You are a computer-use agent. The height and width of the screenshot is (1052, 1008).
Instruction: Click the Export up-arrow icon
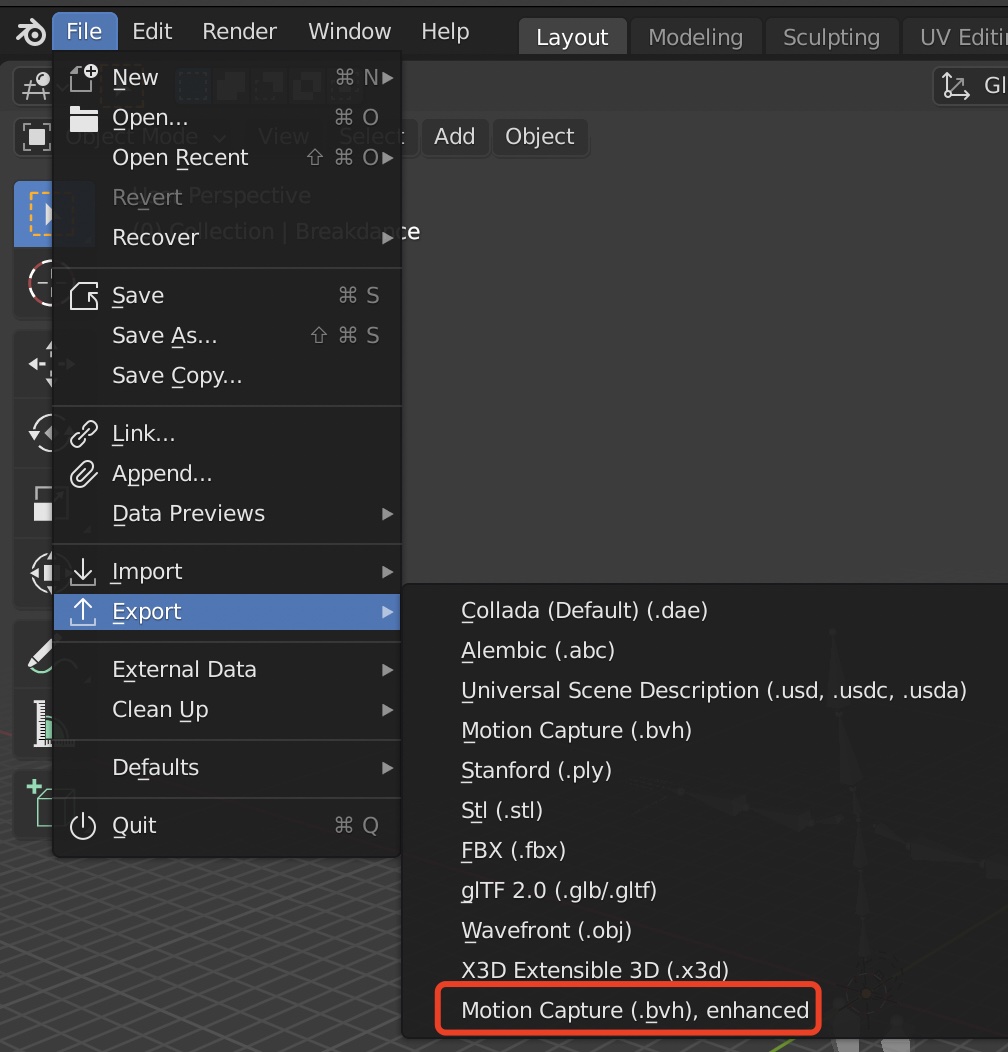(x=83, y=612)
